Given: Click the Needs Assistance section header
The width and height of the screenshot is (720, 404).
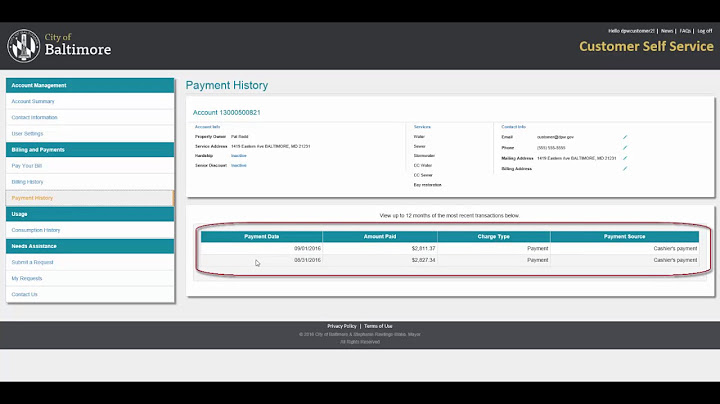Looking at the screenshot, I should pyautogui.click(x=90, y=246).
